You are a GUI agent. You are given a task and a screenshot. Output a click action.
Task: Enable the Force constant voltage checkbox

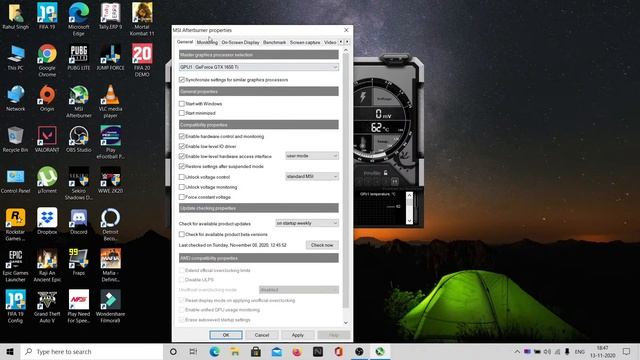(182, 197)
